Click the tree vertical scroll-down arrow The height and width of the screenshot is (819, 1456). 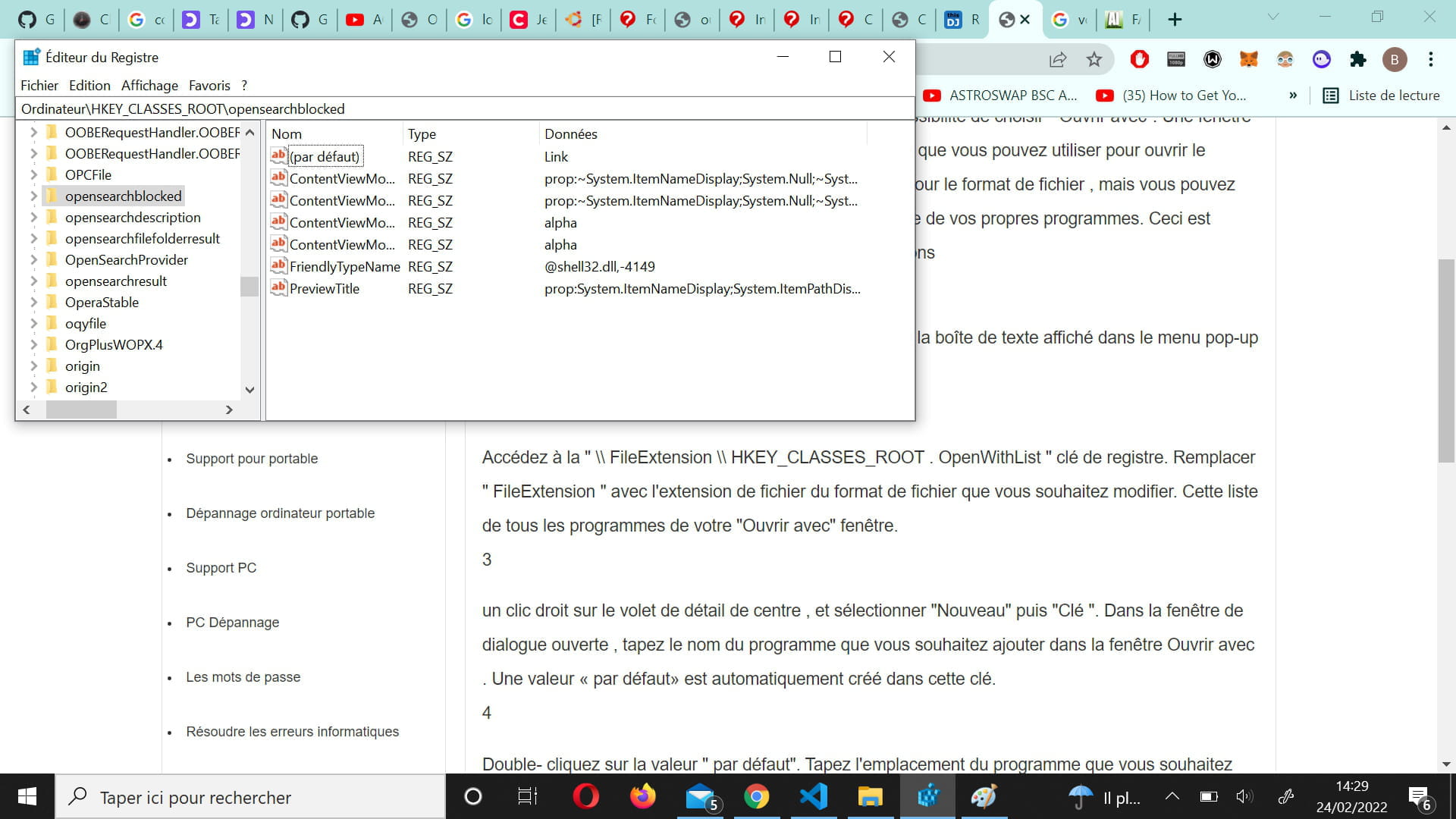click(x=249, y=390)
